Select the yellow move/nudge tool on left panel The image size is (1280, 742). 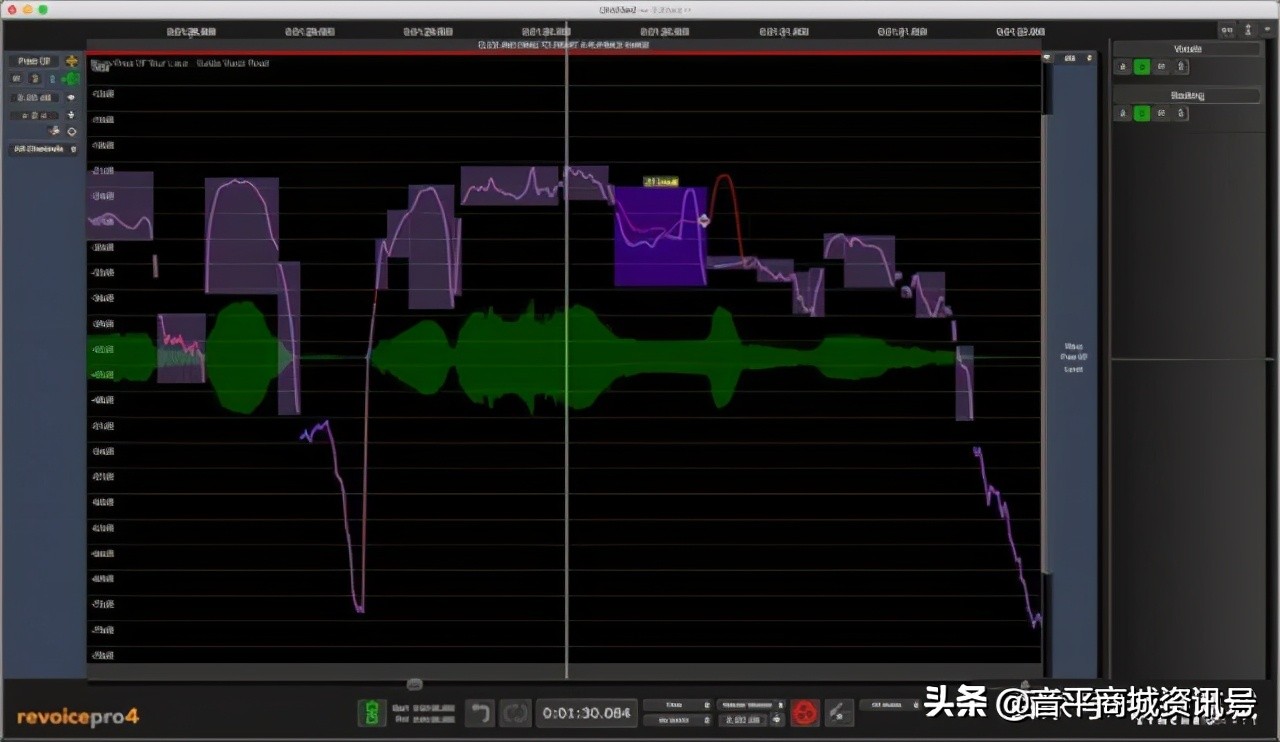point(71,60)
